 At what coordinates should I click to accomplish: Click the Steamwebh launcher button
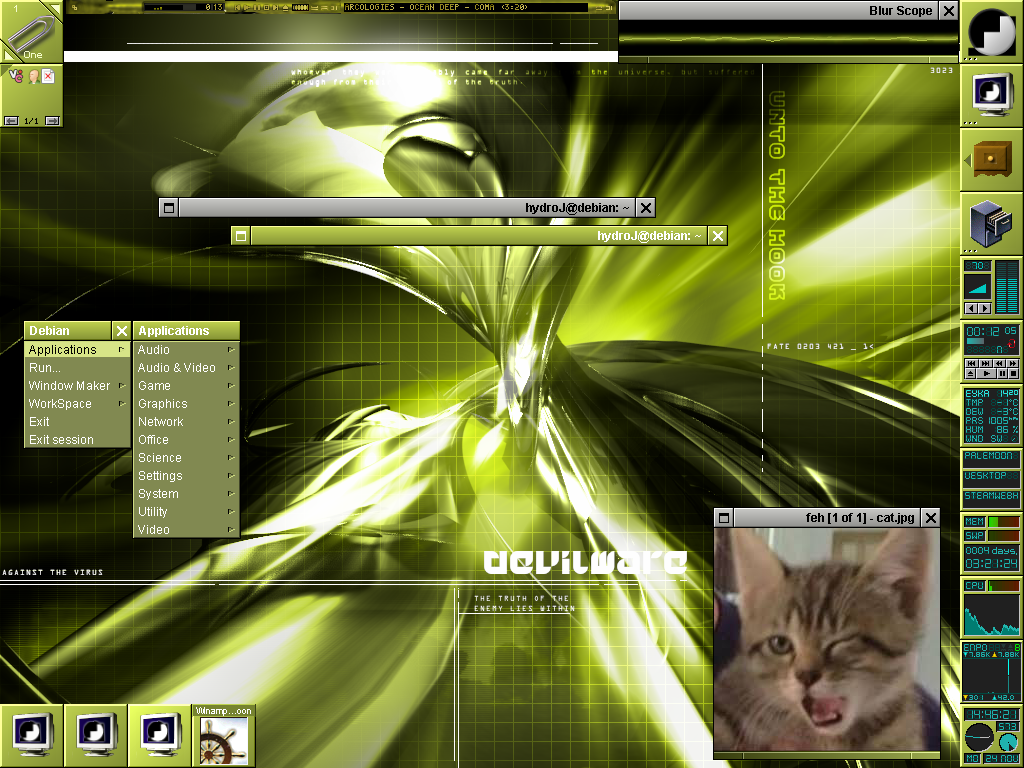click(991, 496)
